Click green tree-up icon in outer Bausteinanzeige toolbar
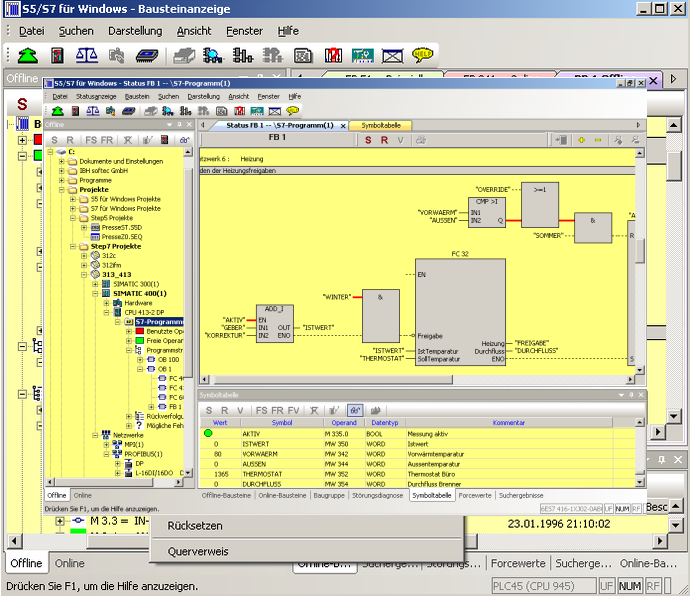The width and height of the screenshot is (690, 596). click(28, 55)
